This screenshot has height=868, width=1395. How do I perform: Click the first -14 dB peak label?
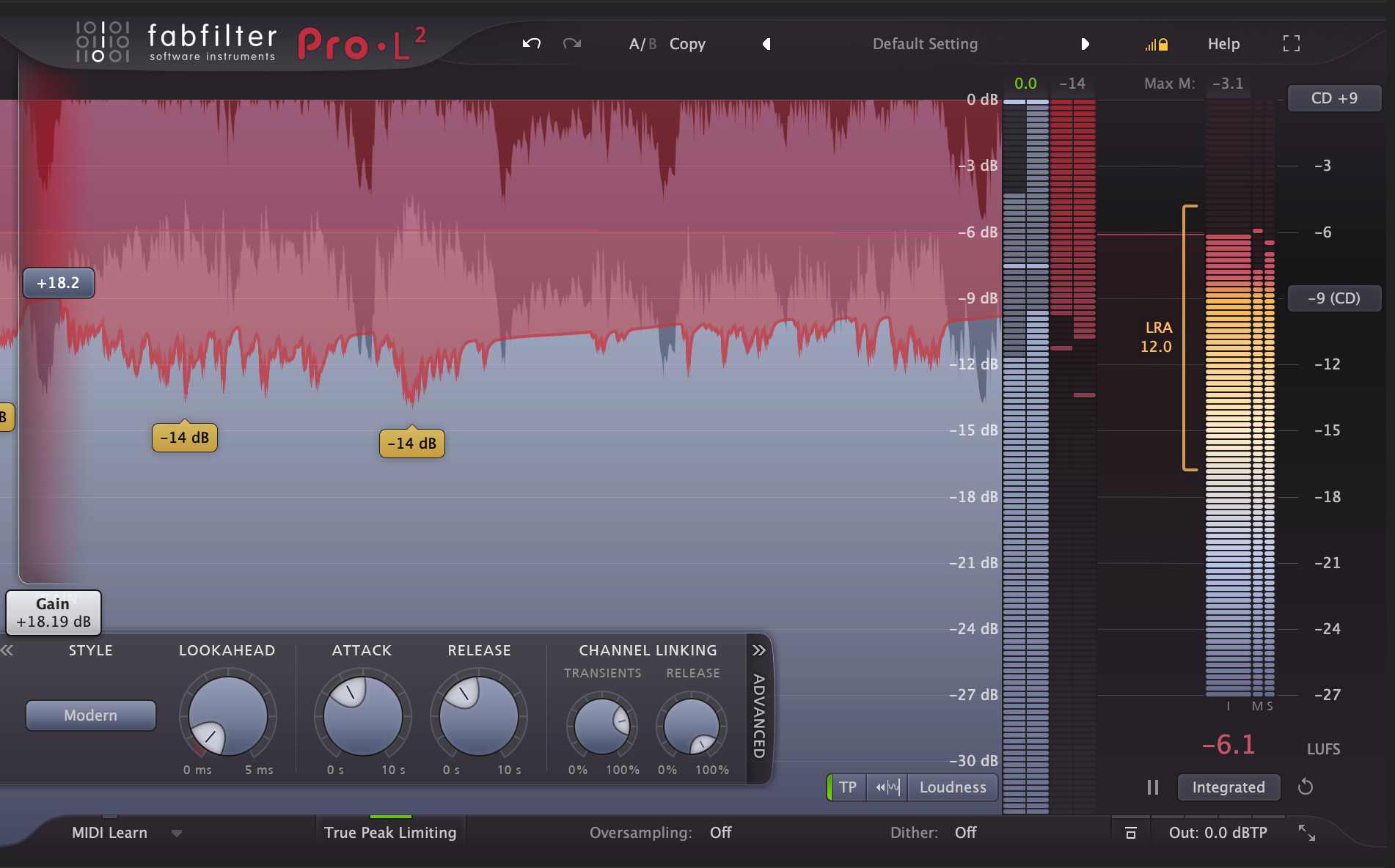(185, 438)
